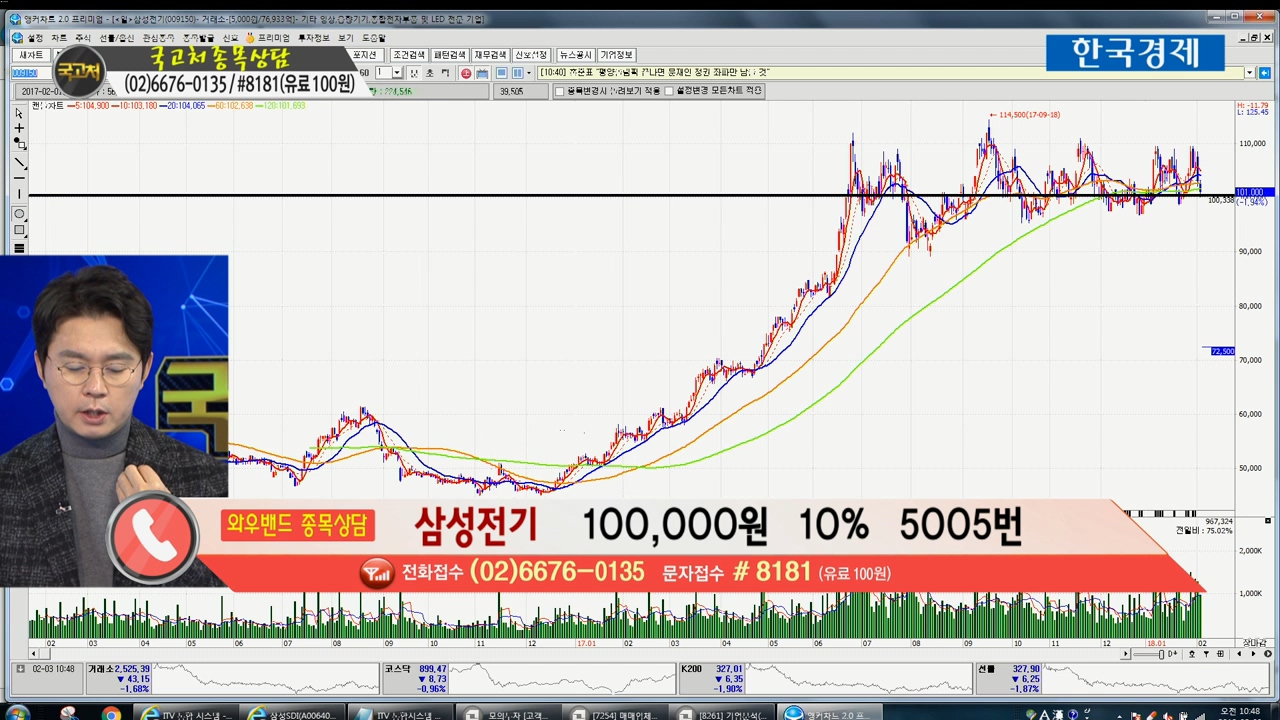Open the 도움말 menu
The image size is (1280, 720).
pos(374,38)
